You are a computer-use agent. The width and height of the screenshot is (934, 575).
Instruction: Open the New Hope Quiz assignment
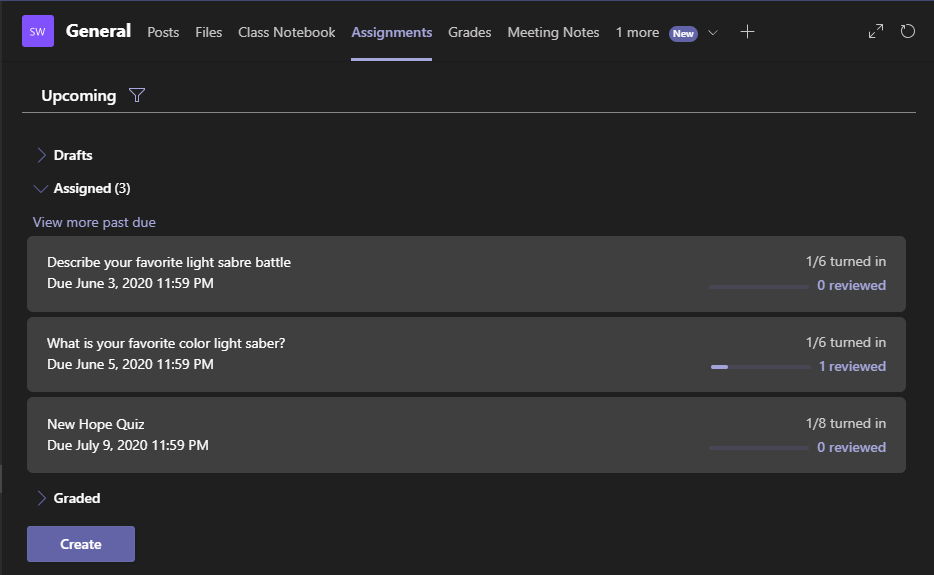click(96, 425)
